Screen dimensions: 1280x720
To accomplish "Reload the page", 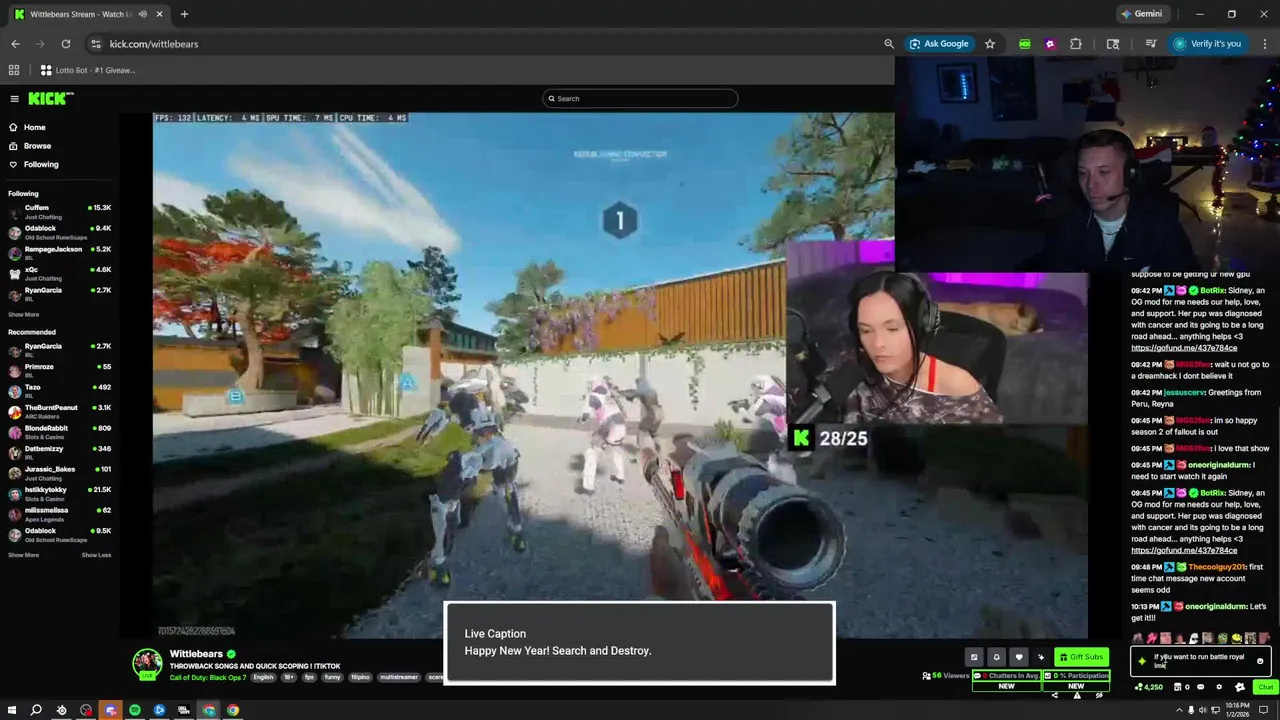I will tap(66, 44).
